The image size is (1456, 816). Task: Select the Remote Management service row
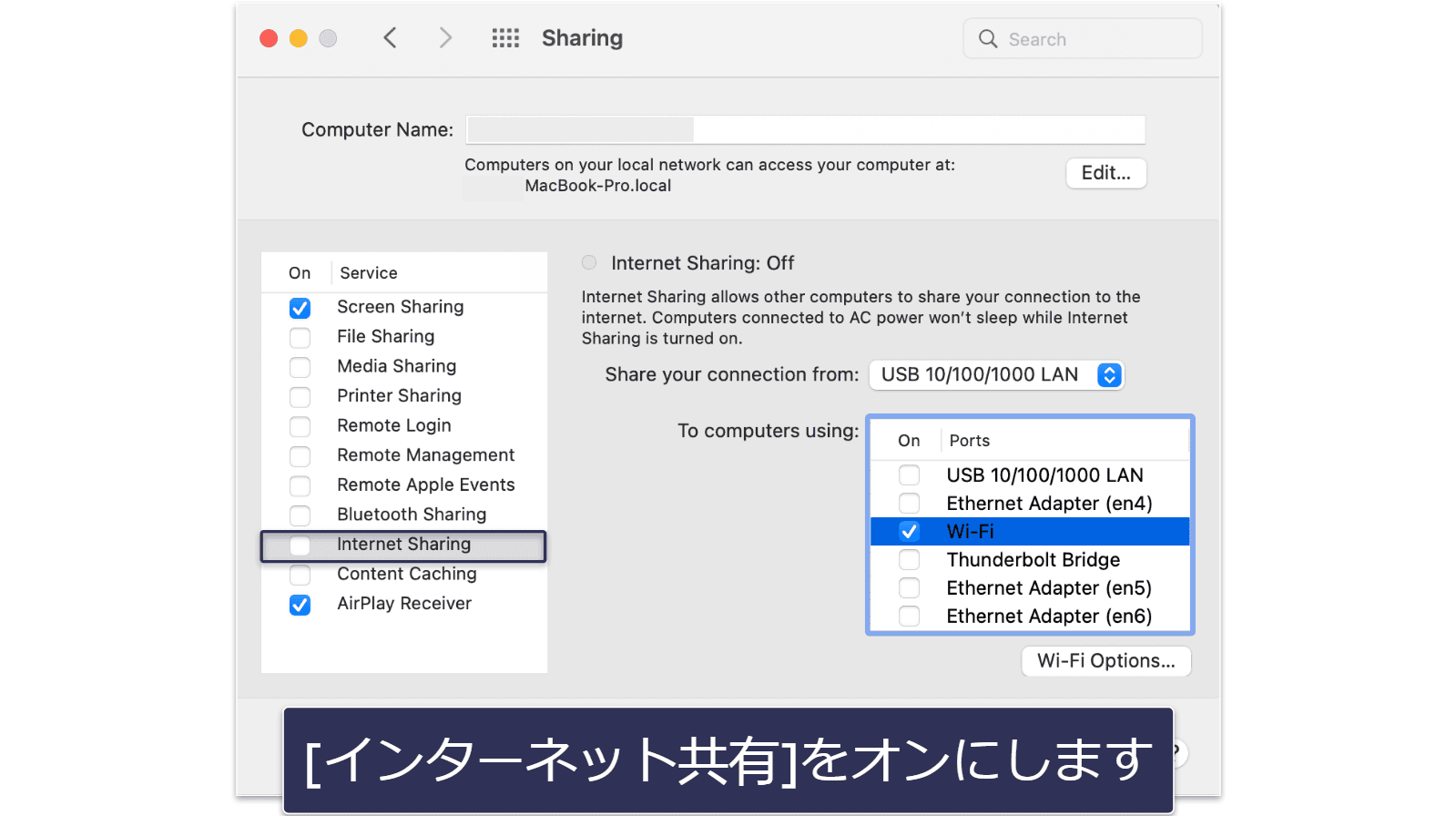(x=404, y=455)
